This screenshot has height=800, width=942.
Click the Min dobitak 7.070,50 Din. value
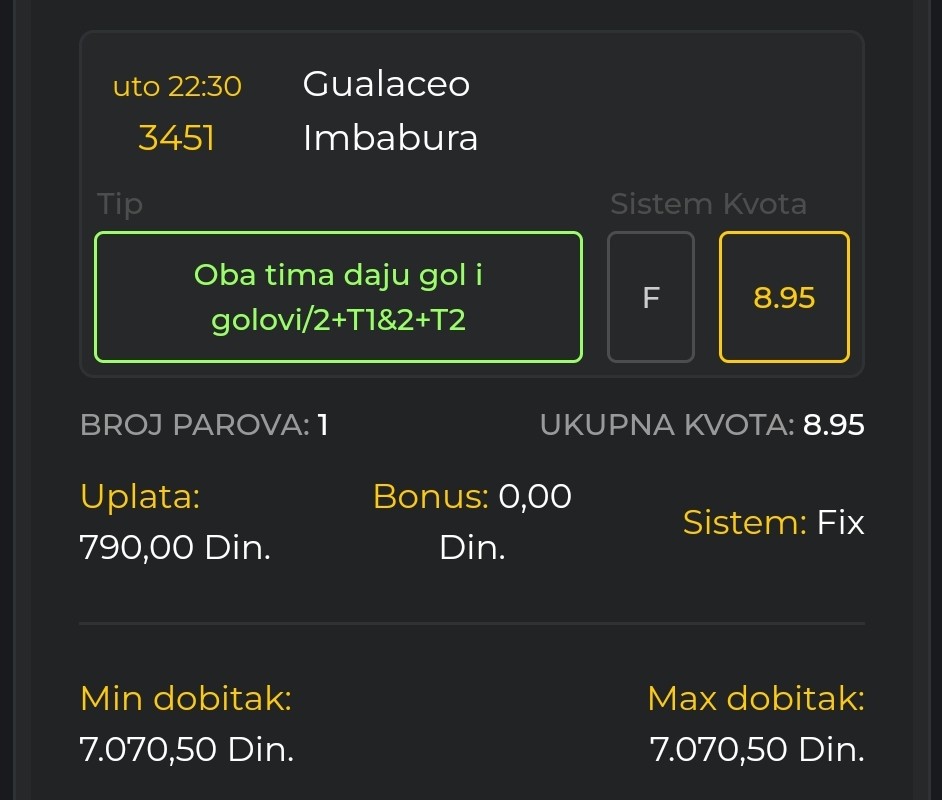[x=187, y=749]
